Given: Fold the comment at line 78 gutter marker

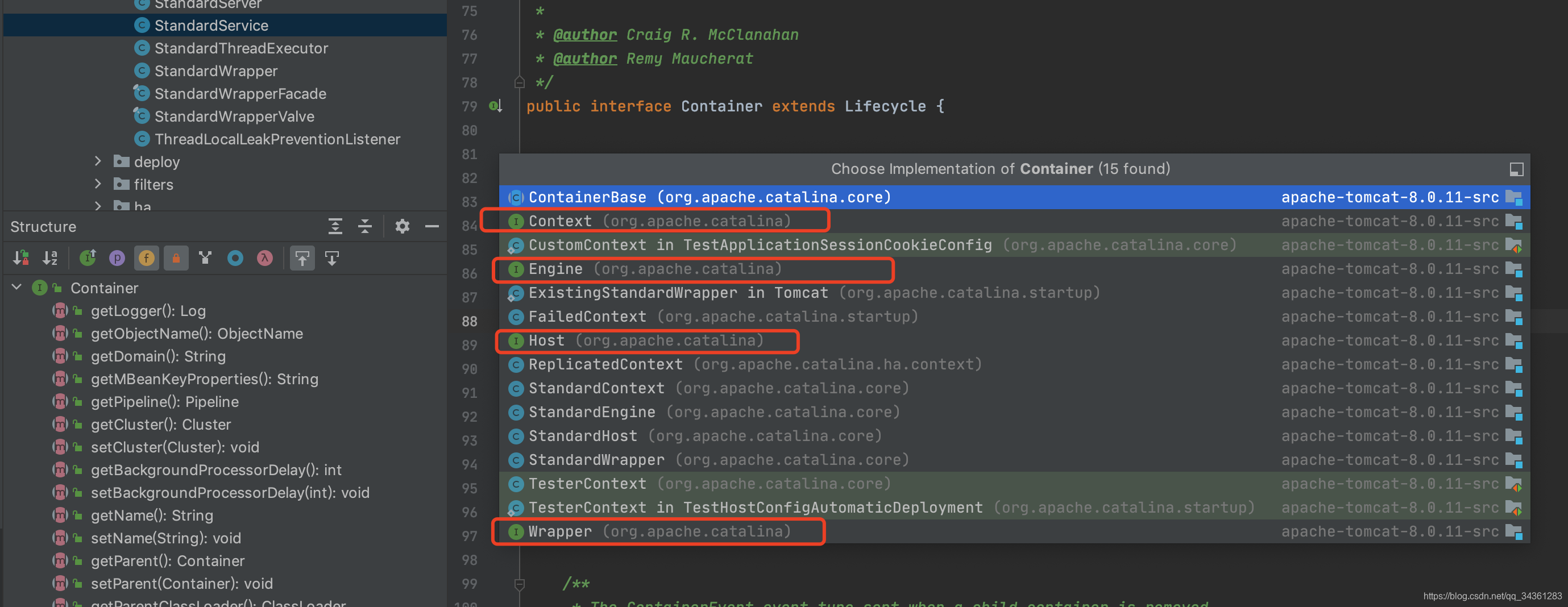Looking at the screenshot, I should [x=519, y=82].
